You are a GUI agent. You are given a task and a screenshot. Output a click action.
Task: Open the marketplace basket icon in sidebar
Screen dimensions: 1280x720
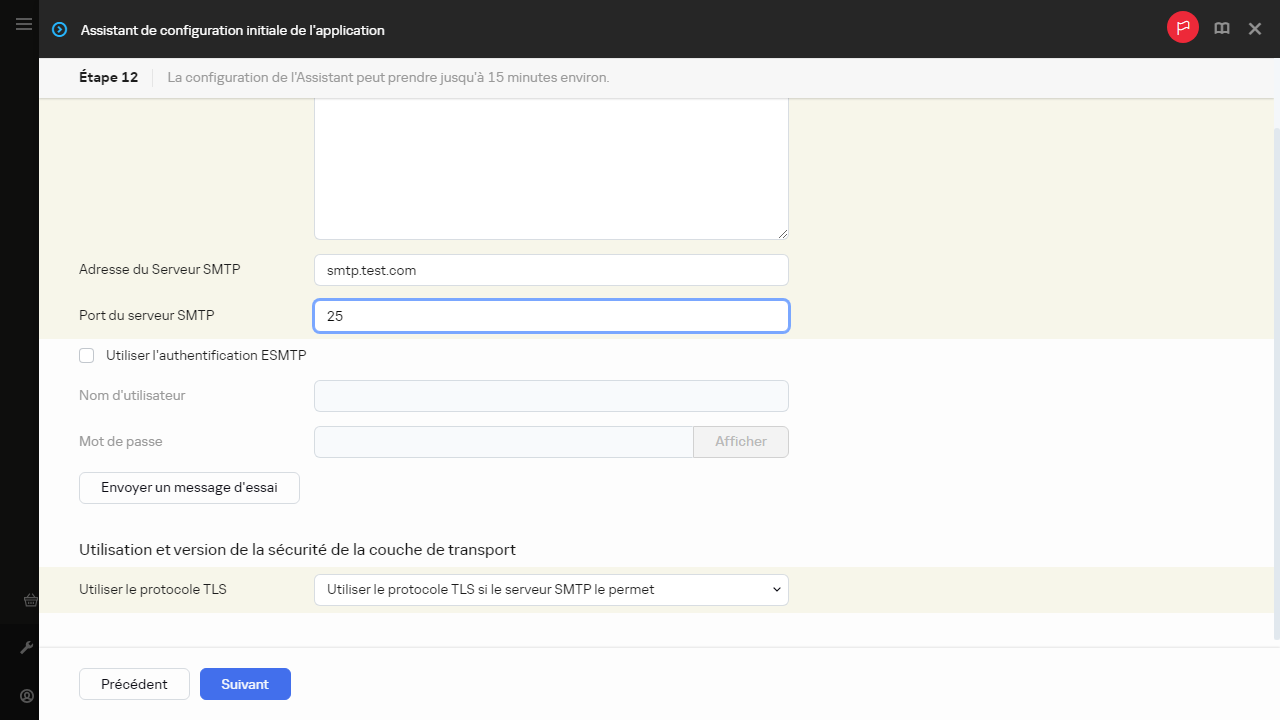coord(30,600)
